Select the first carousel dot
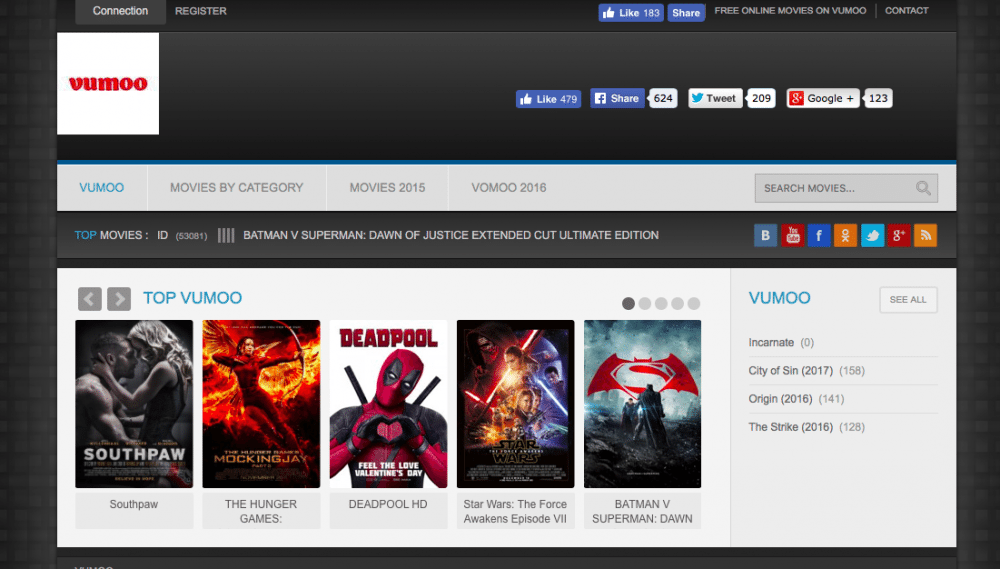 628,304
